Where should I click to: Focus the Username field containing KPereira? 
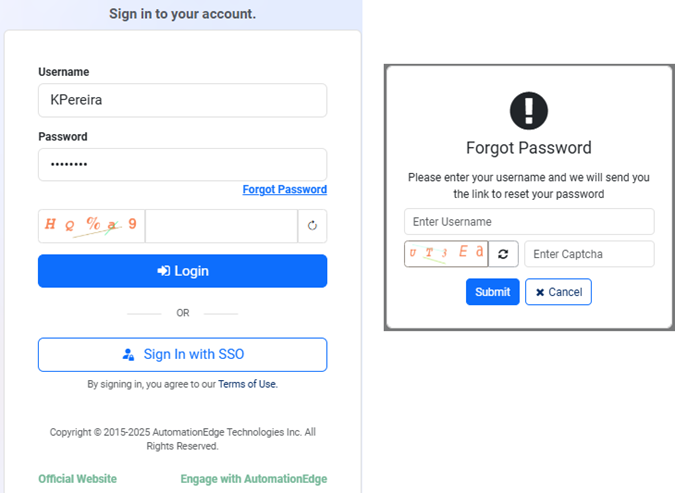pyautogui.click(x=182, y=100)
